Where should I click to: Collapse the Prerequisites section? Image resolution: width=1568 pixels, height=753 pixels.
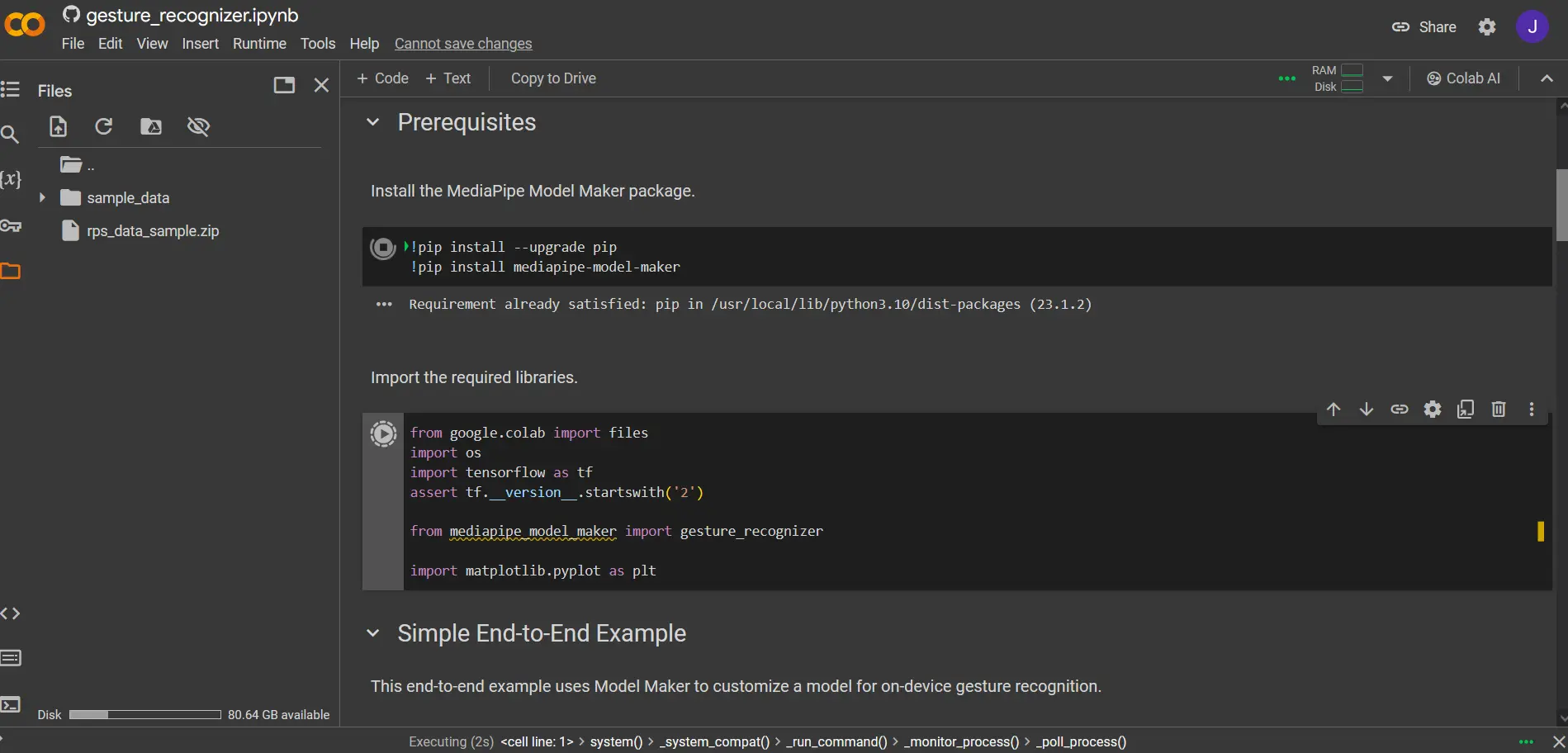(373, 122)
